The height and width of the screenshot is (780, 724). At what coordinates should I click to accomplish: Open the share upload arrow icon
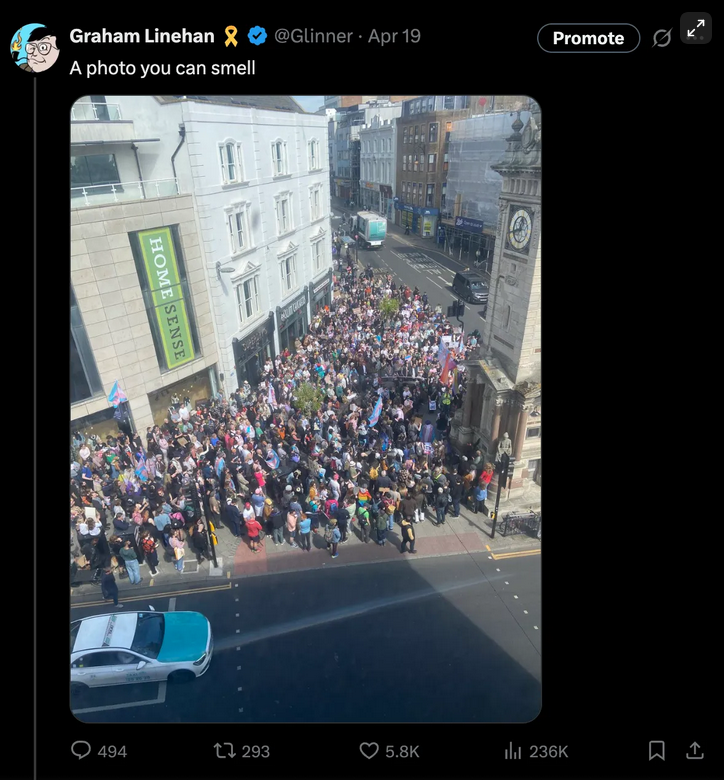coord(695,750)
